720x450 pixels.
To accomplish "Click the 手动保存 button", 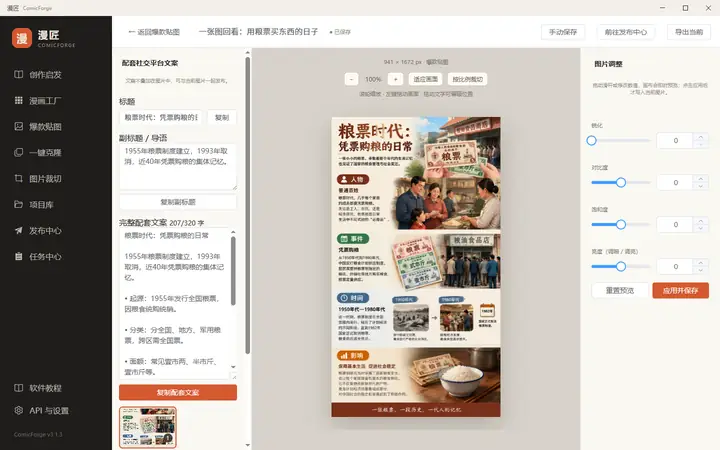I will [563, 32].
